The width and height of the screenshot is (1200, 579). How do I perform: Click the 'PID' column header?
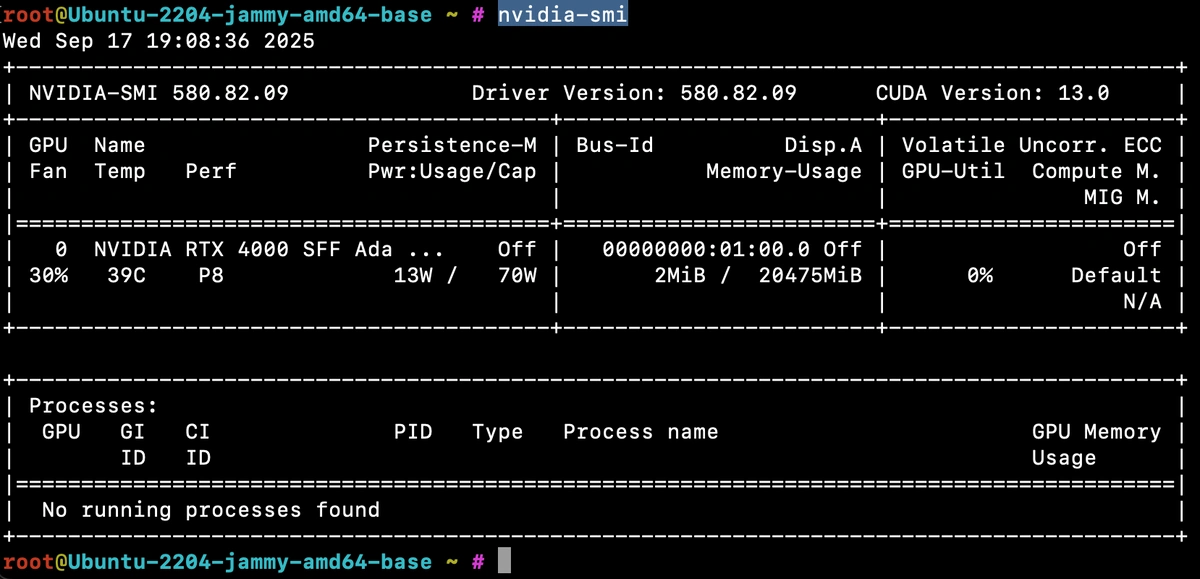tap(413, 431)
